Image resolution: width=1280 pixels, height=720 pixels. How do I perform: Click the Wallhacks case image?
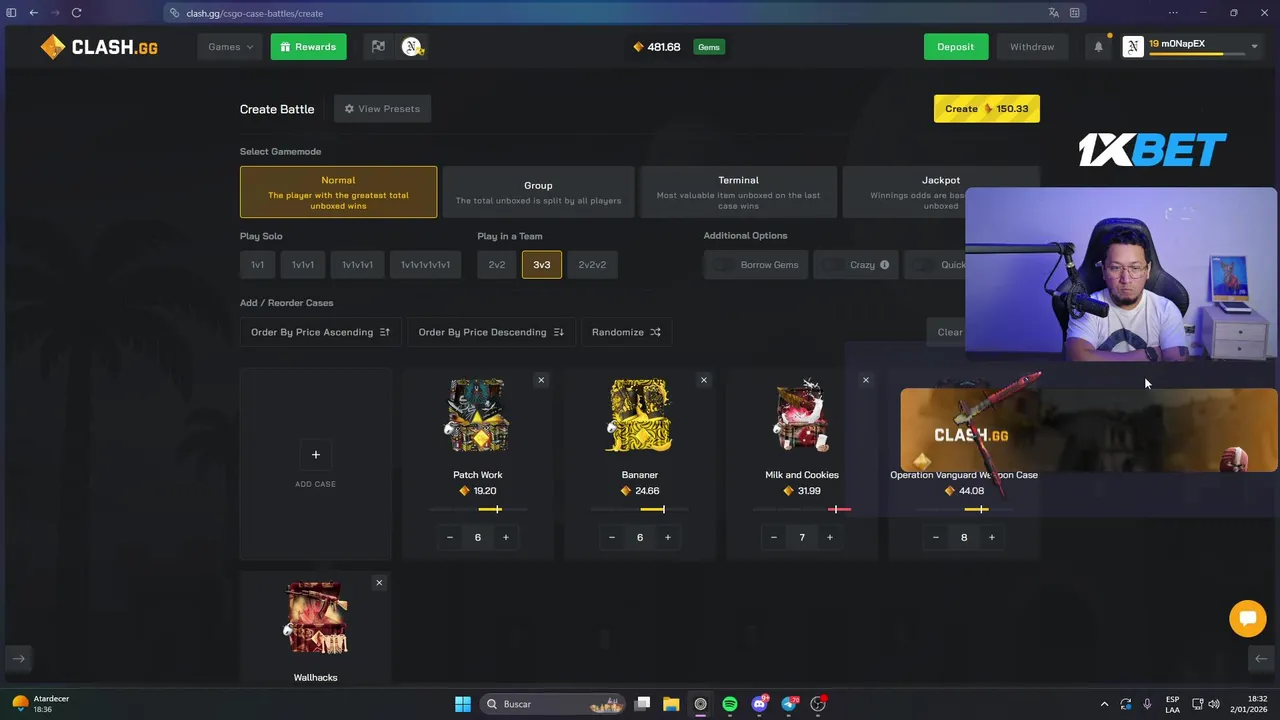315,618
